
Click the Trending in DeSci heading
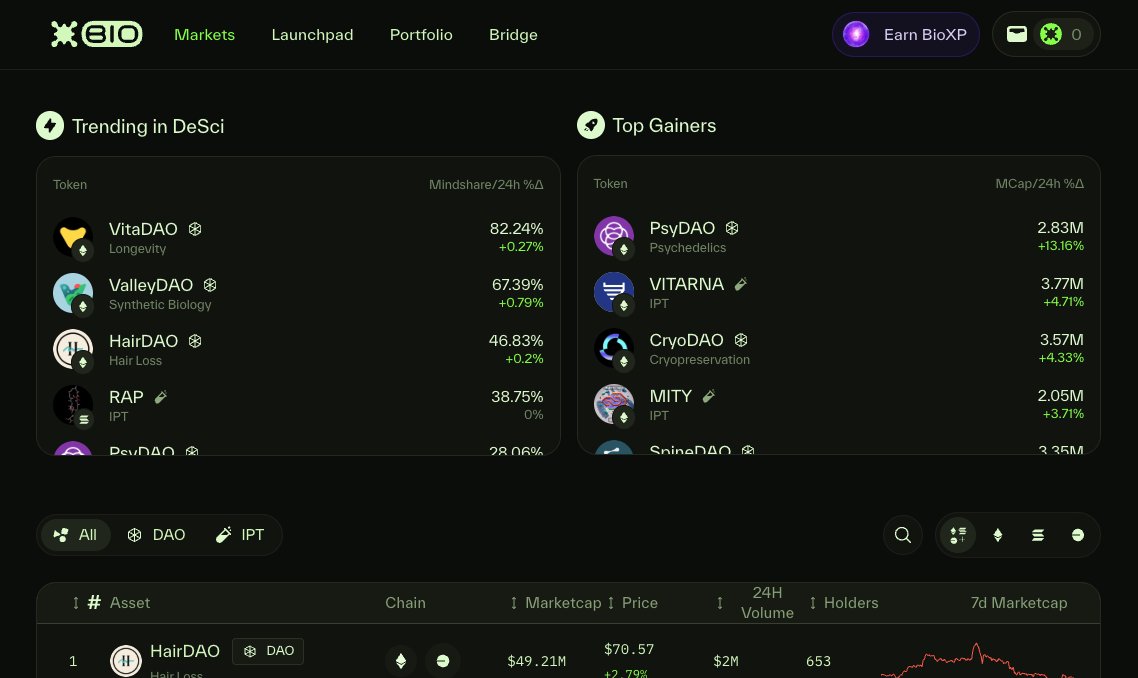(148, 126)
